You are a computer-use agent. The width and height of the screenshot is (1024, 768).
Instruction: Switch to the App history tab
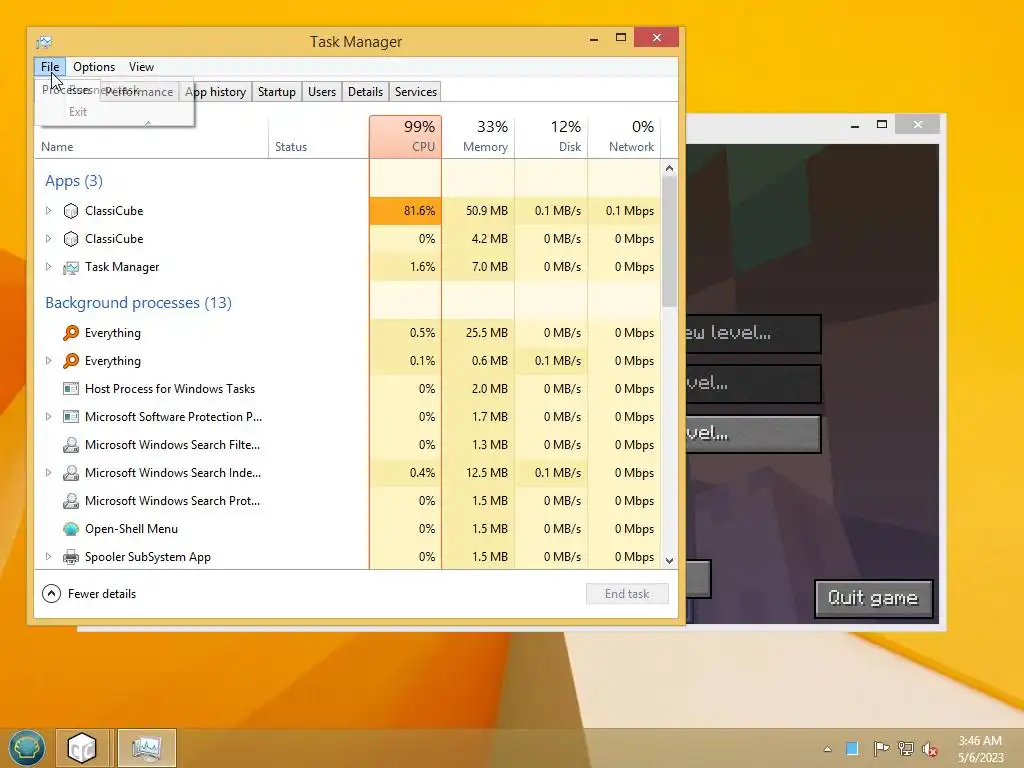(216, 92)
